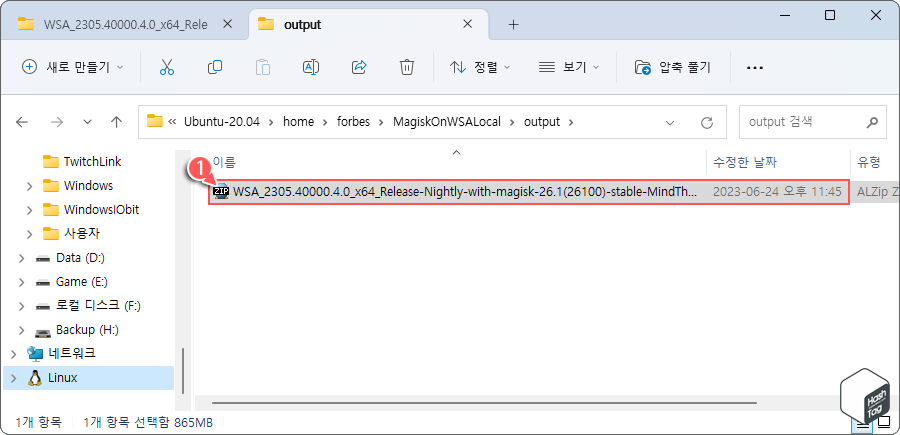The width and height of the screenshot is (900, 435).
Task: Expand the 네트워크 node
Action: pos(14,352)
